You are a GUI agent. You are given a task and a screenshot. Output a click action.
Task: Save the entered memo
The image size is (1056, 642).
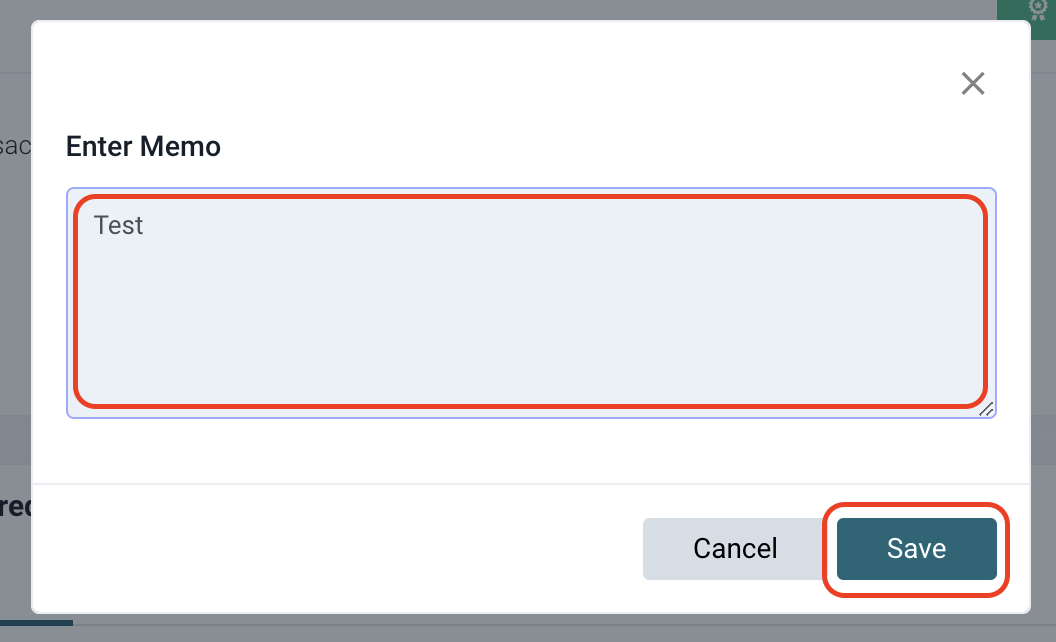[915, 548]
